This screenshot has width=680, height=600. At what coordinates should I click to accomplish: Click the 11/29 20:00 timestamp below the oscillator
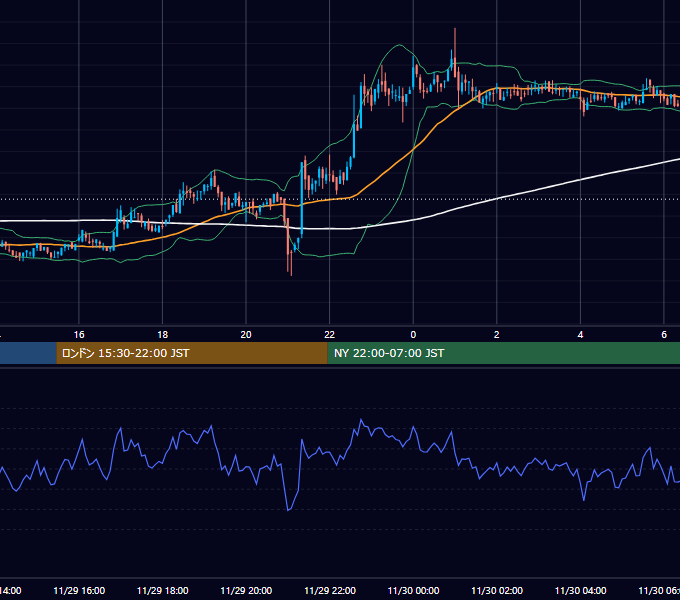(246, 590)
